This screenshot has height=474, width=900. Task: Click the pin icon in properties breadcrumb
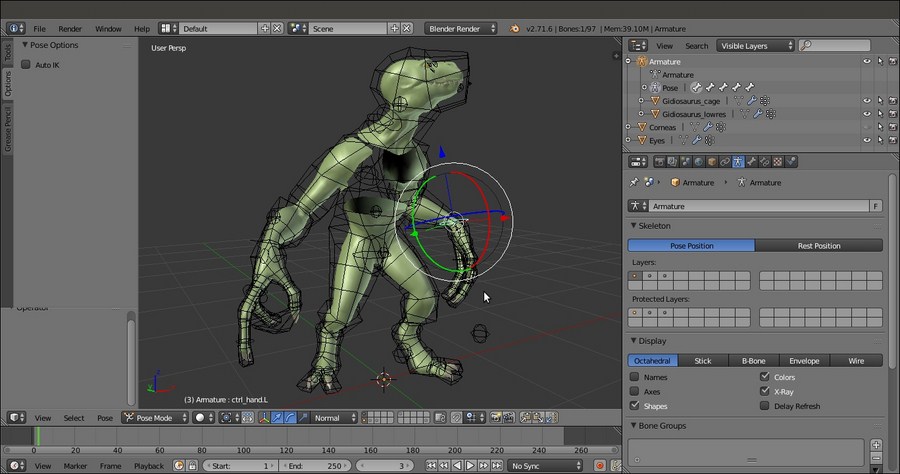[634, 182]
